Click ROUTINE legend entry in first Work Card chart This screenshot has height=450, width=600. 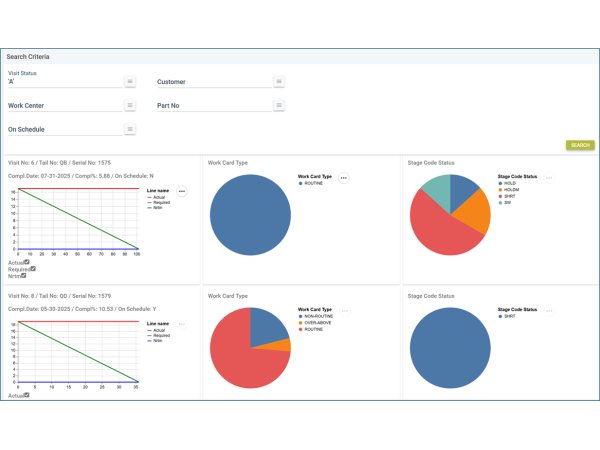click(314, 183)
